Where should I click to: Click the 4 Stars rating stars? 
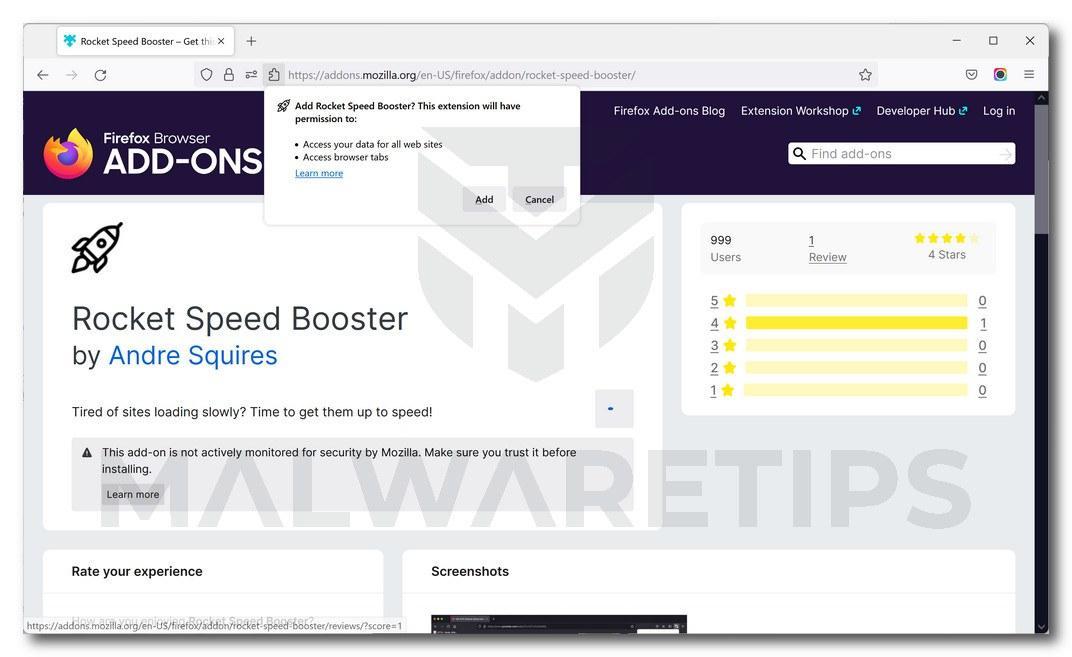click(x=946, y=238)
